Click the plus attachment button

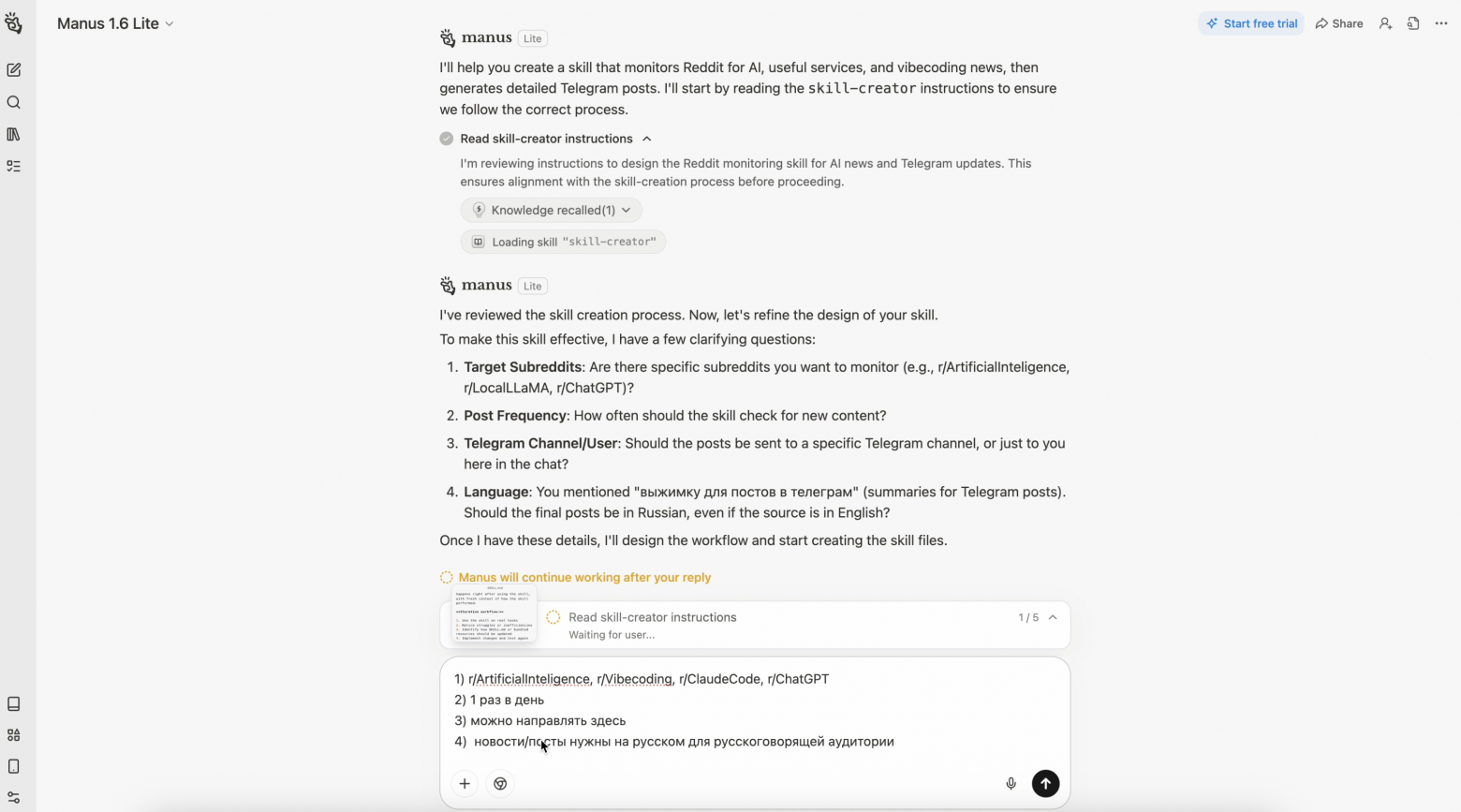[x=465, y=784]
